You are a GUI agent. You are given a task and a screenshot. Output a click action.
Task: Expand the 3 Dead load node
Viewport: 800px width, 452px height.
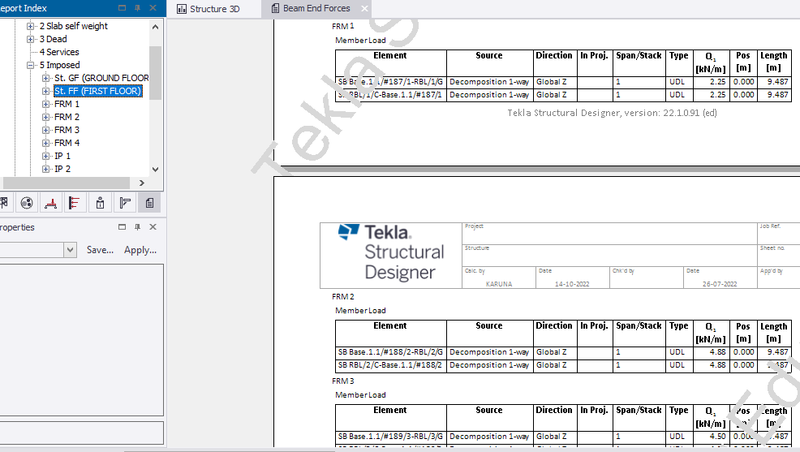pos(31,39)
